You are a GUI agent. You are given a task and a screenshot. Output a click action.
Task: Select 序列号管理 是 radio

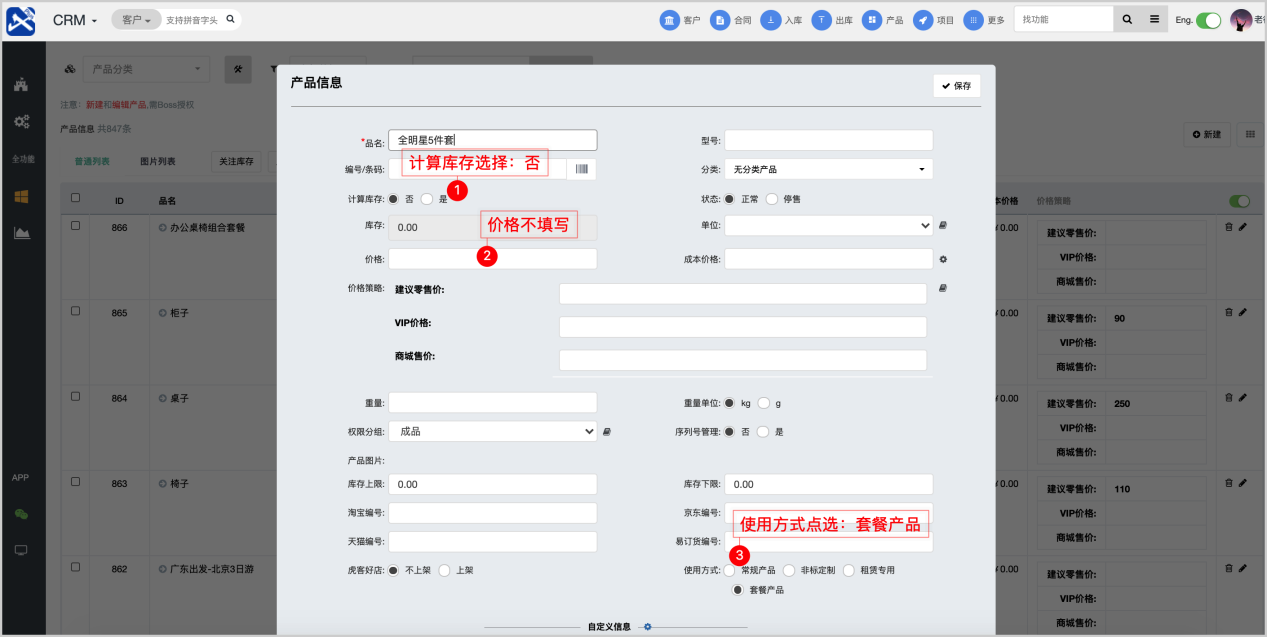click(763, 432)
